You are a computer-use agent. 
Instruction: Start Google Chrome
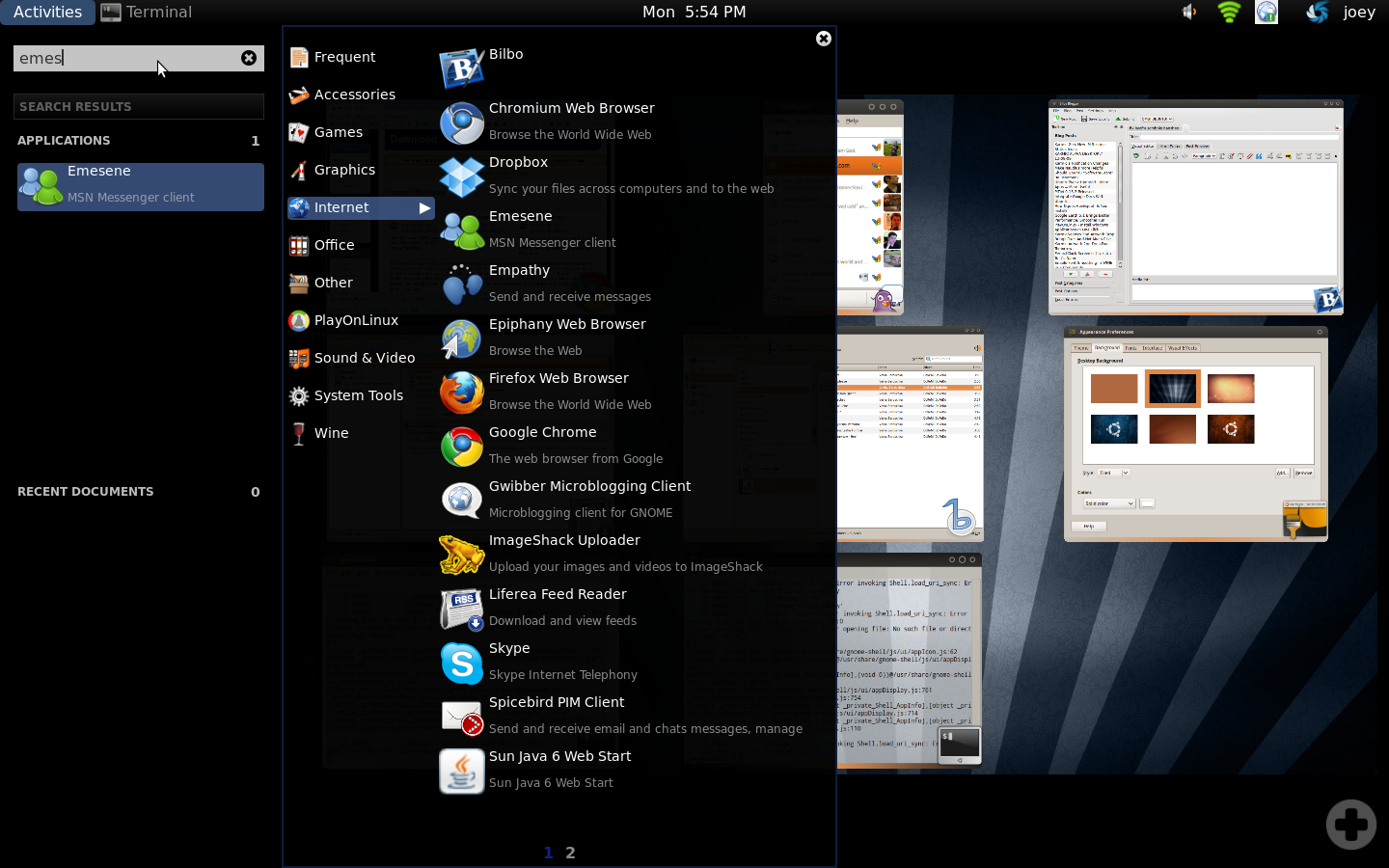pyautogui.click(x=542, y=432)
